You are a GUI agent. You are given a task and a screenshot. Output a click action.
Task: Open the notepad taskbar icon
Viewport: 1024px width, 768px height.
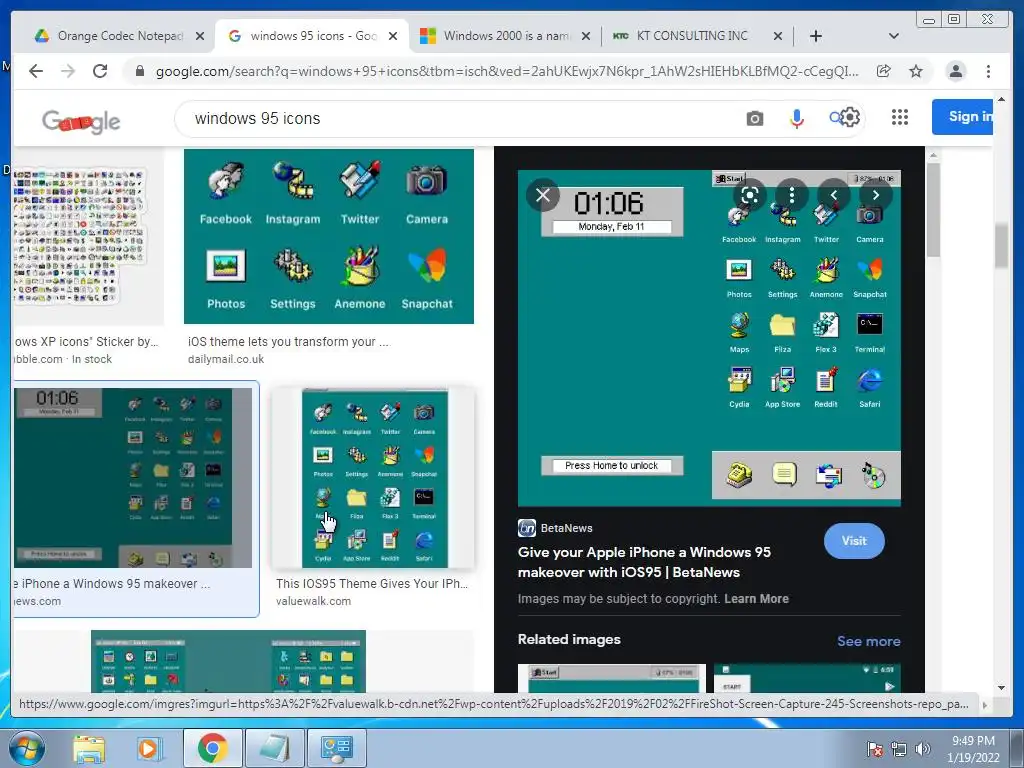click(x=275, y=748)
